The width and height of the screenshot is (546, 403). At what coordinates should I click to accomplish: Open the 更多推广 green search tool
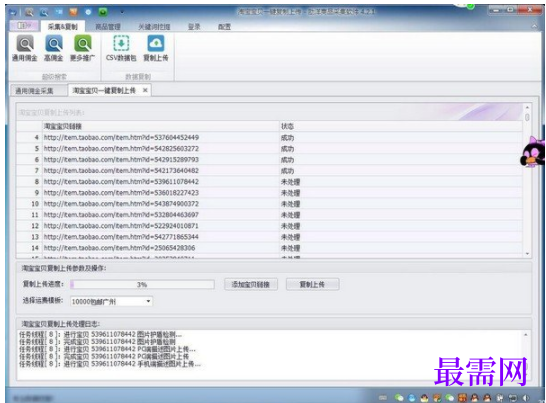point(83,48)
